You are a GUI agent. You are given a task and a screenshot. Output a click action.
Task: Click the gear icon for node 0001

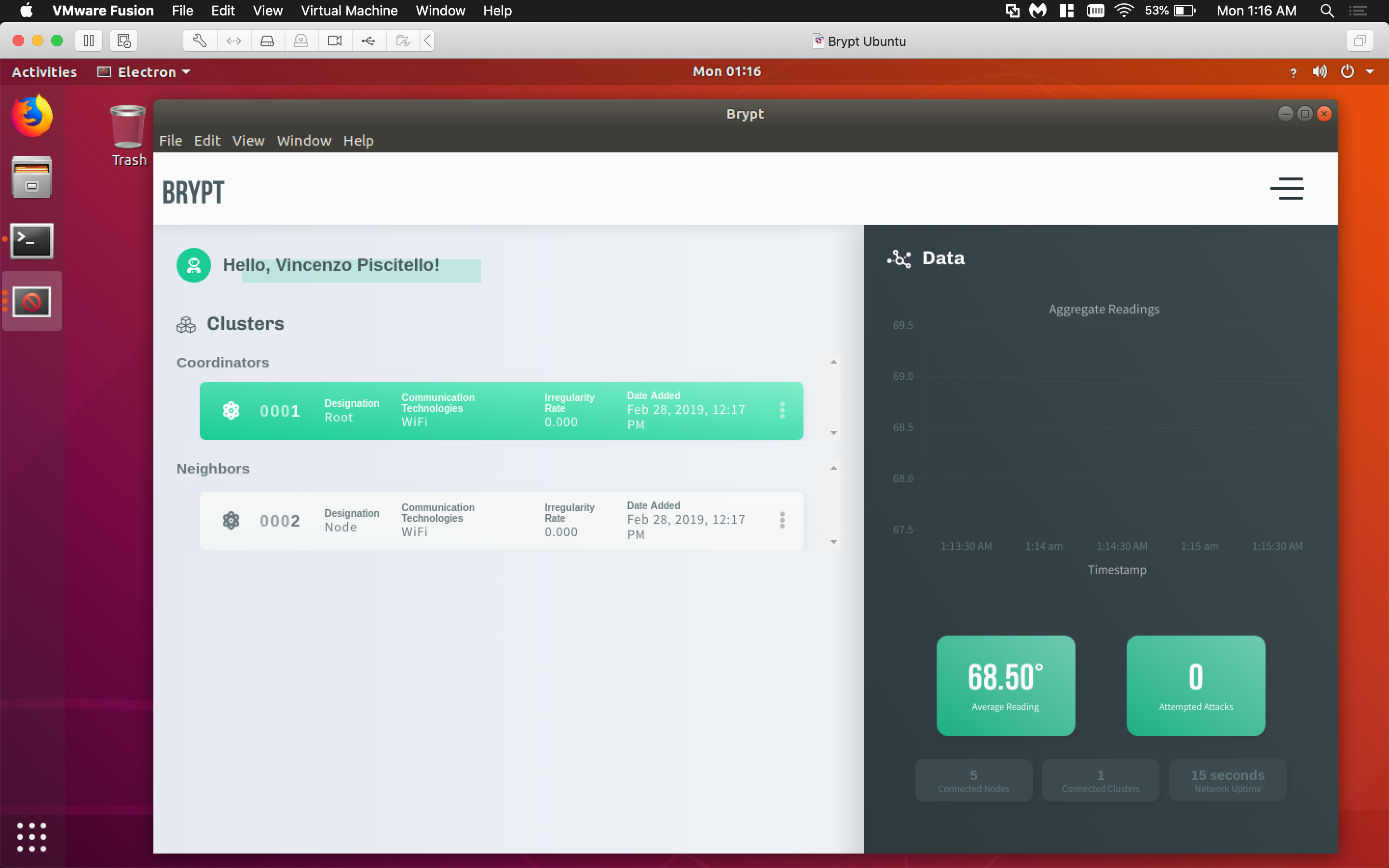231,411
